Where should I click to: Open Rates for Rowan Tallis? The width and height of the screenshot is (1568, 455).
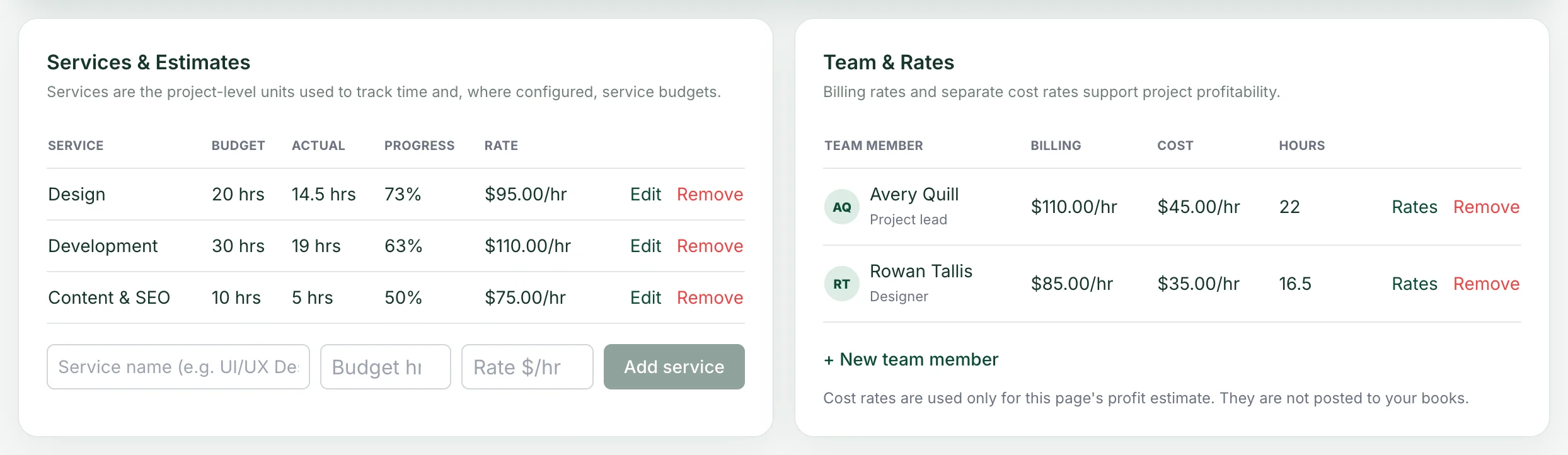(x=1414, y=284)
